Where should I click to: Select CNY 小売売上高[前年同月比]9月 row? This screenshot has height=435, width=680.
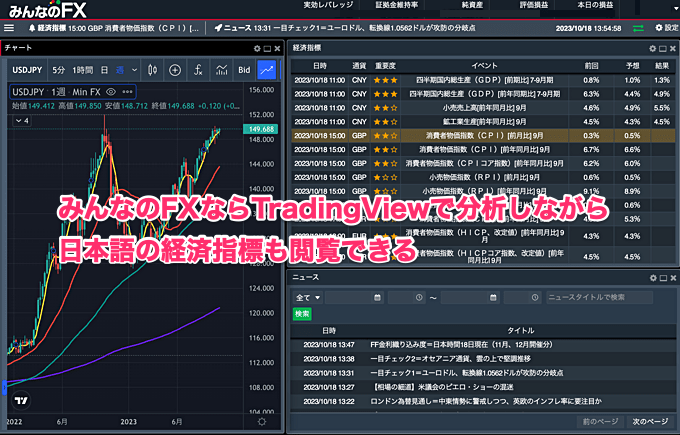(483, 108)
